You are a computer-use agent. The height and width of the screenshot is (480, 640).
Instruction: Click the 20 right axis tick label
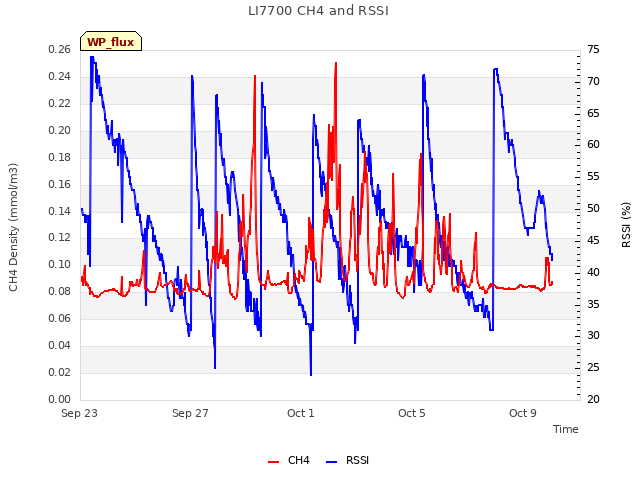pyautogui.click(x=593, y=399)
